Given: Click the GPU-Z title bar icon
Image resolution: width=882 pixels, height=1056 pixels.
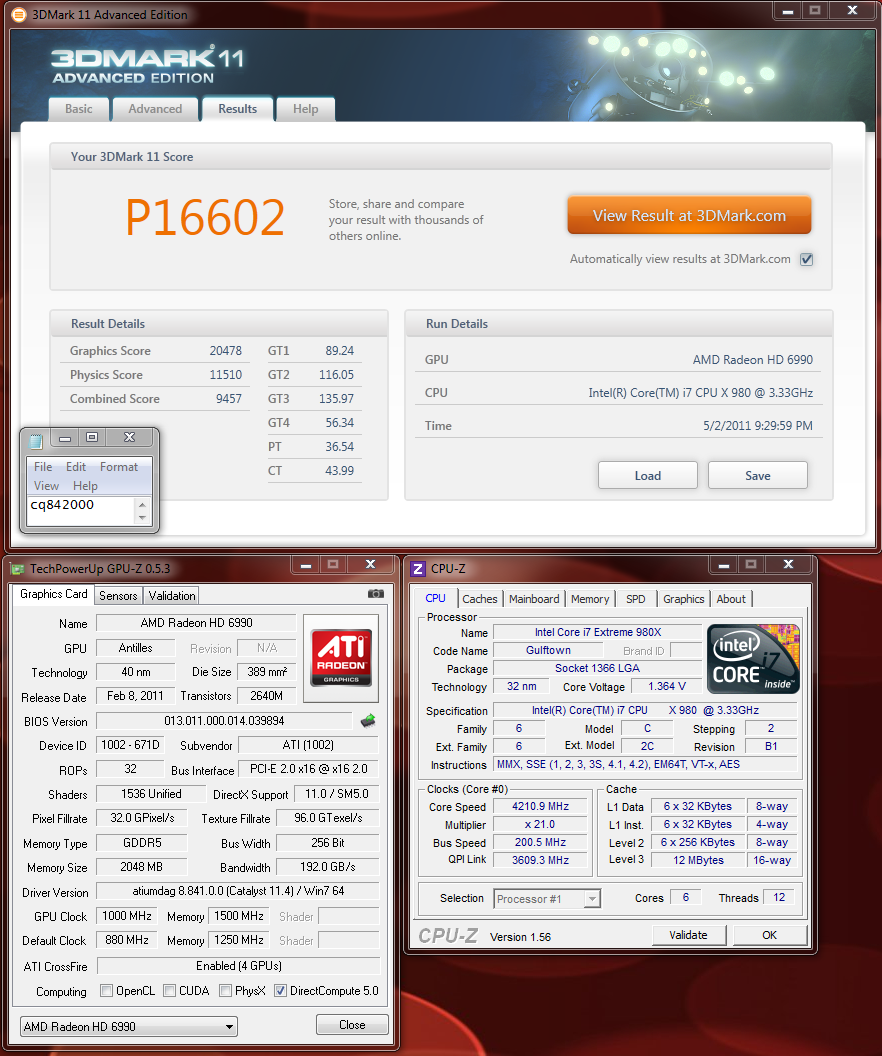Looking at the screenshot, I should tap(17, 568).
